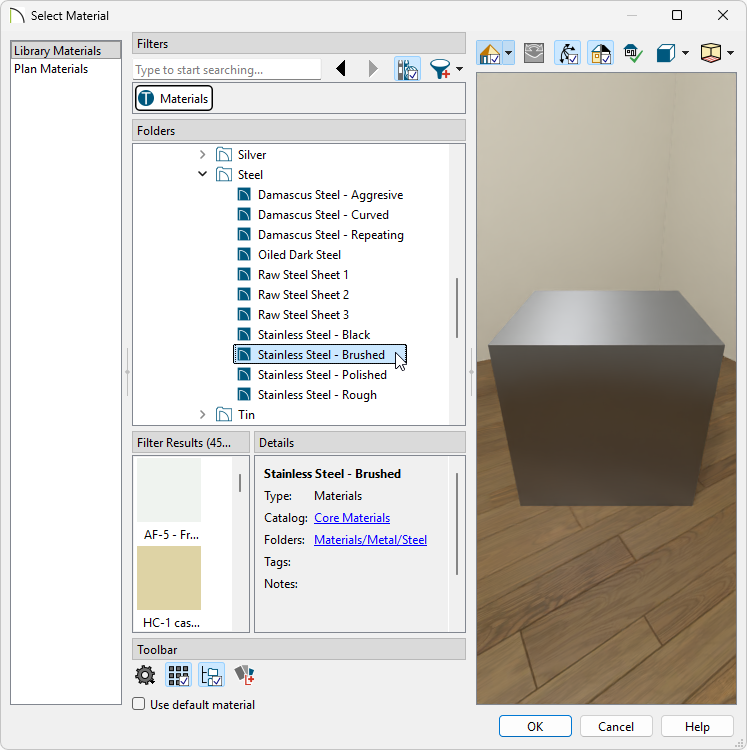The height and width of the screenshot is (750, 747).
Task: Select the AF-5 white color swatch
Action: click(x=169, y=490)
